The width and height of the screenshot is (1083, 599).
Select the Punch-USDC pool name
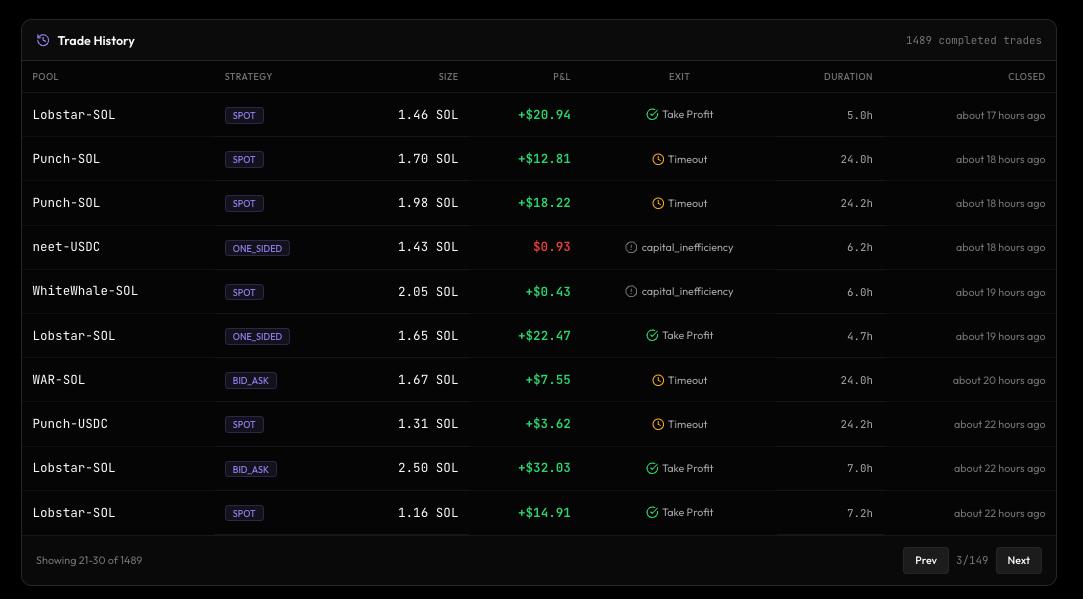(70, 424)
